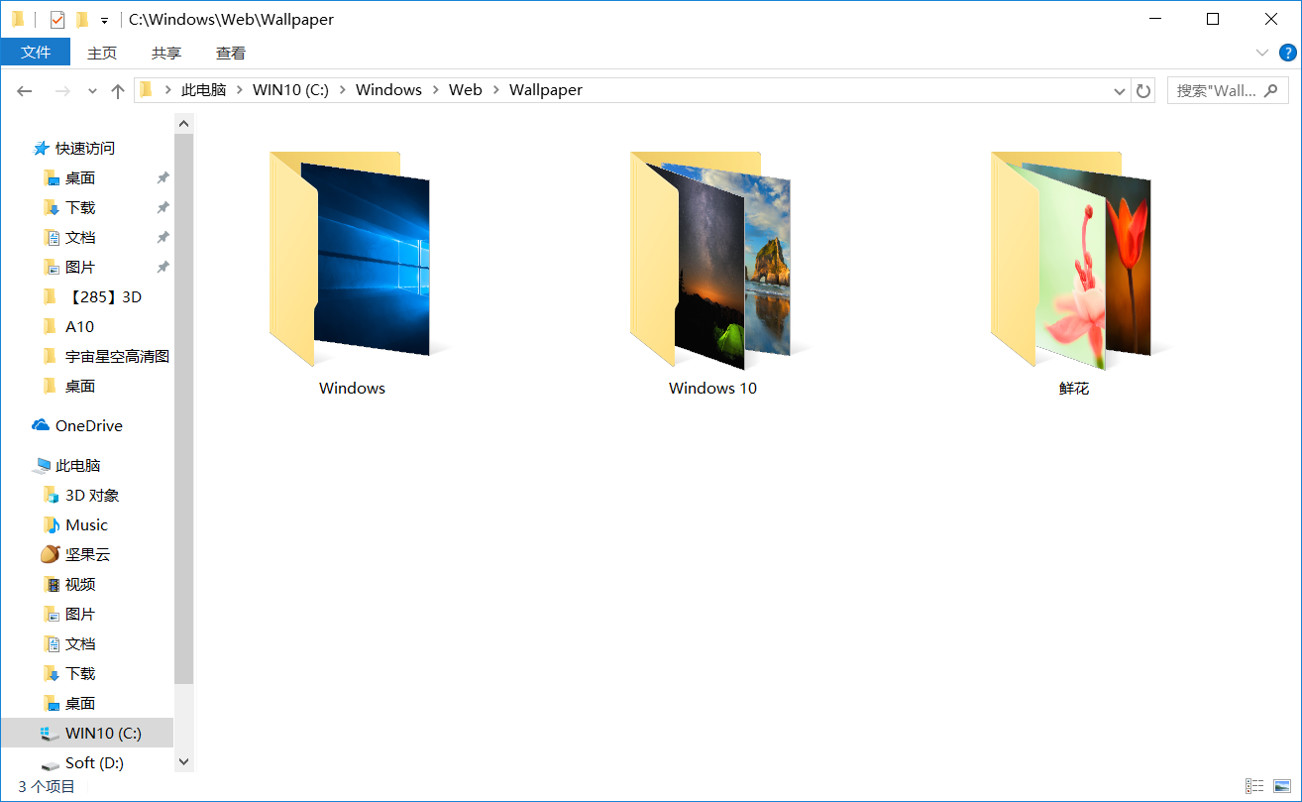Click the Music folder note icon
Screen dimensions: 1302x802
tap(52, 525)
